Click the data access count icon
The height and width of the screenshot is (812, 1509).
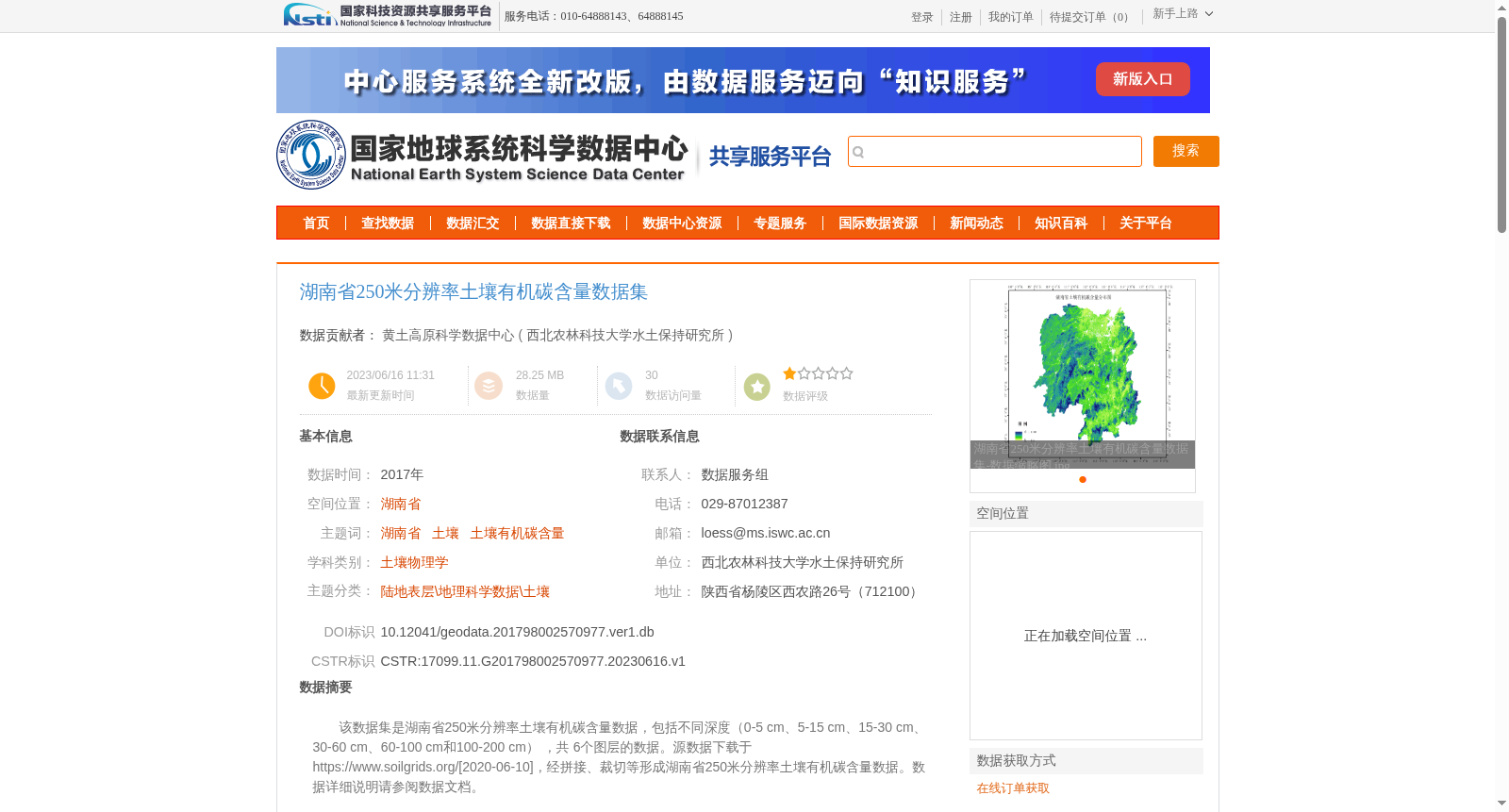coord(618,386)
